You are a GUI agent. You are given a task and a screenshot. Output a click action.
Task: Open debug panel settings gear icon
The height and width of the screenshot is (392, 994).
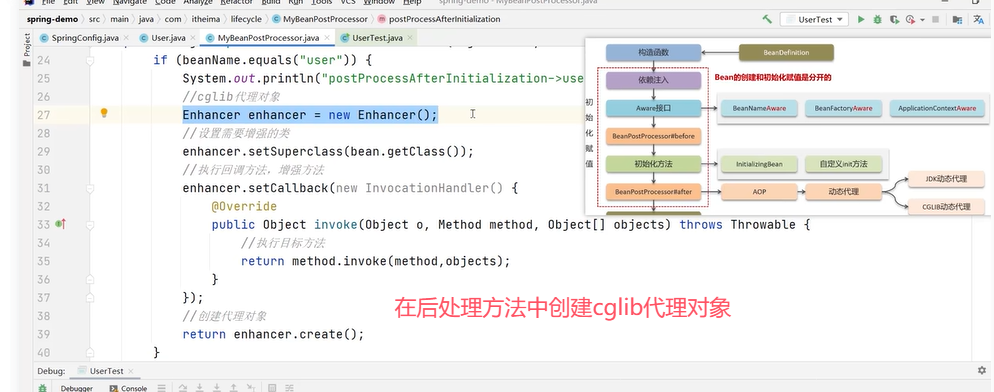[x=982, y=370]
